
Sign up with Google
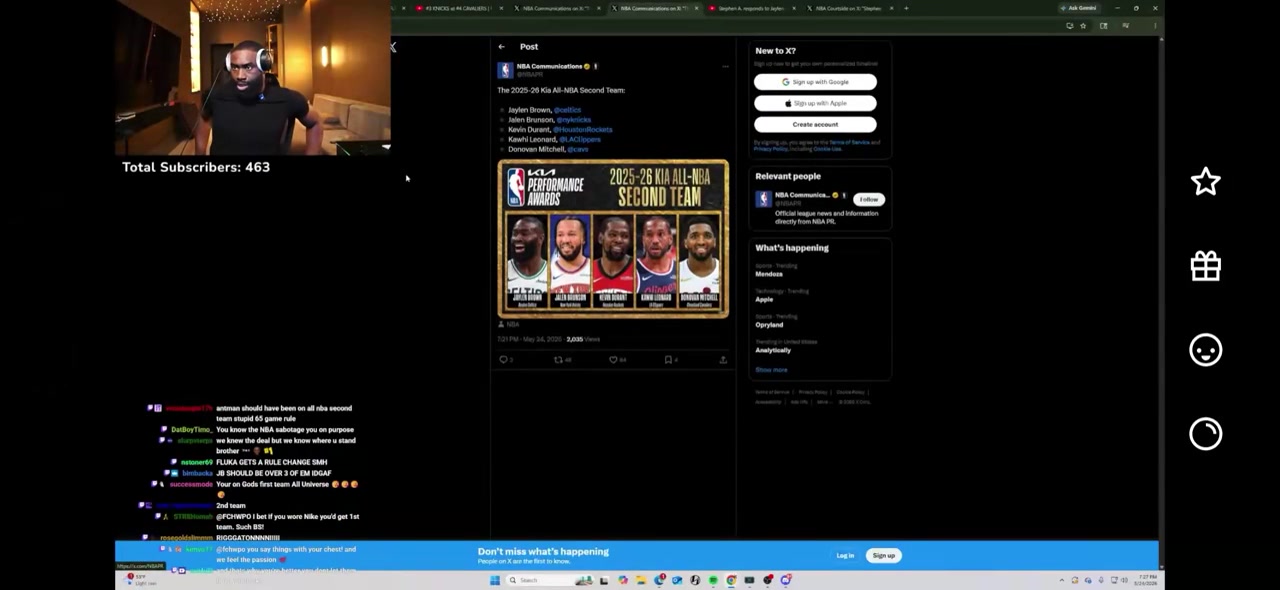[815, 82]
